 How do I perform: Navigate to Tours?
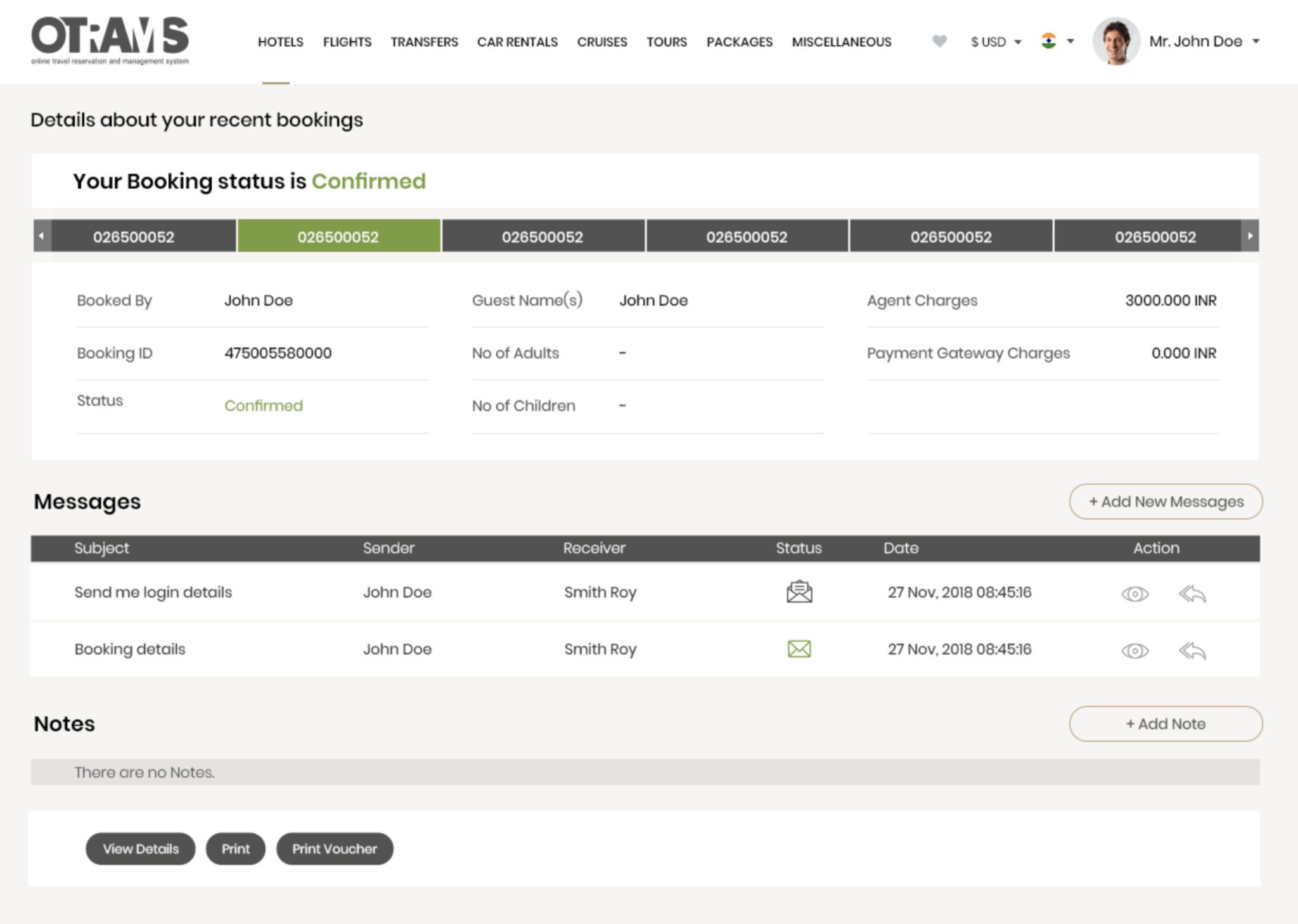667,42
